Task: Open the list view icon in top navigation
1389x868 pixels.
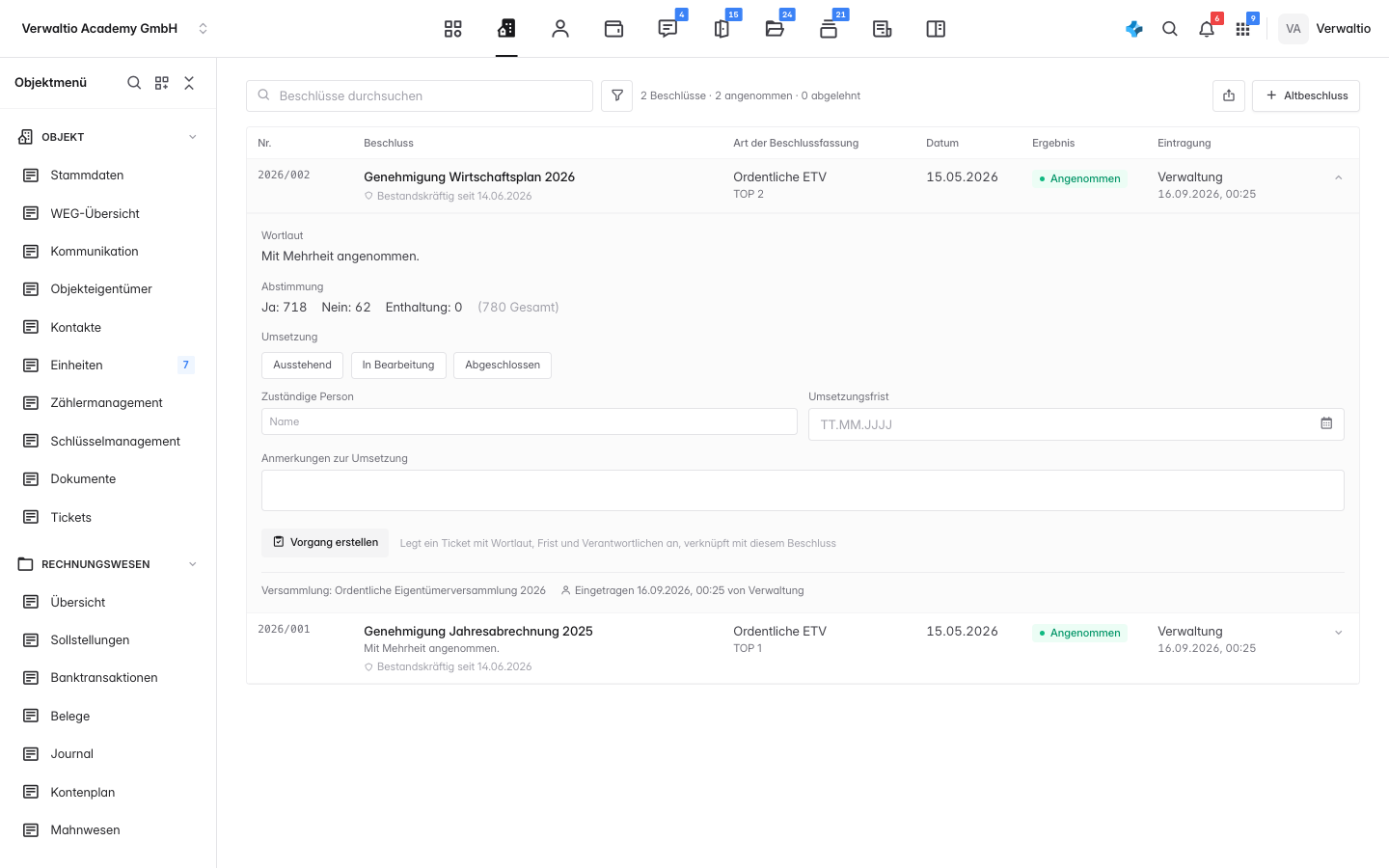Action: coord(883,29)
